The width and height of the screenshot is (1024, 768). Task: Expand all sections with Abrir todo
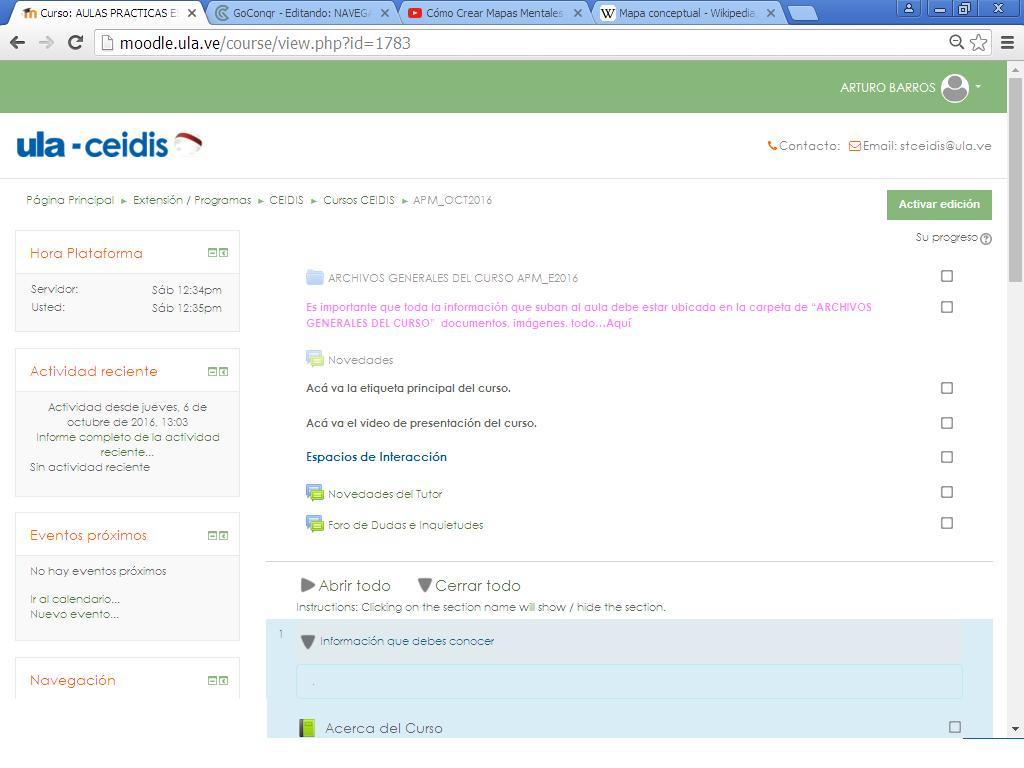[x=345, y=585]
